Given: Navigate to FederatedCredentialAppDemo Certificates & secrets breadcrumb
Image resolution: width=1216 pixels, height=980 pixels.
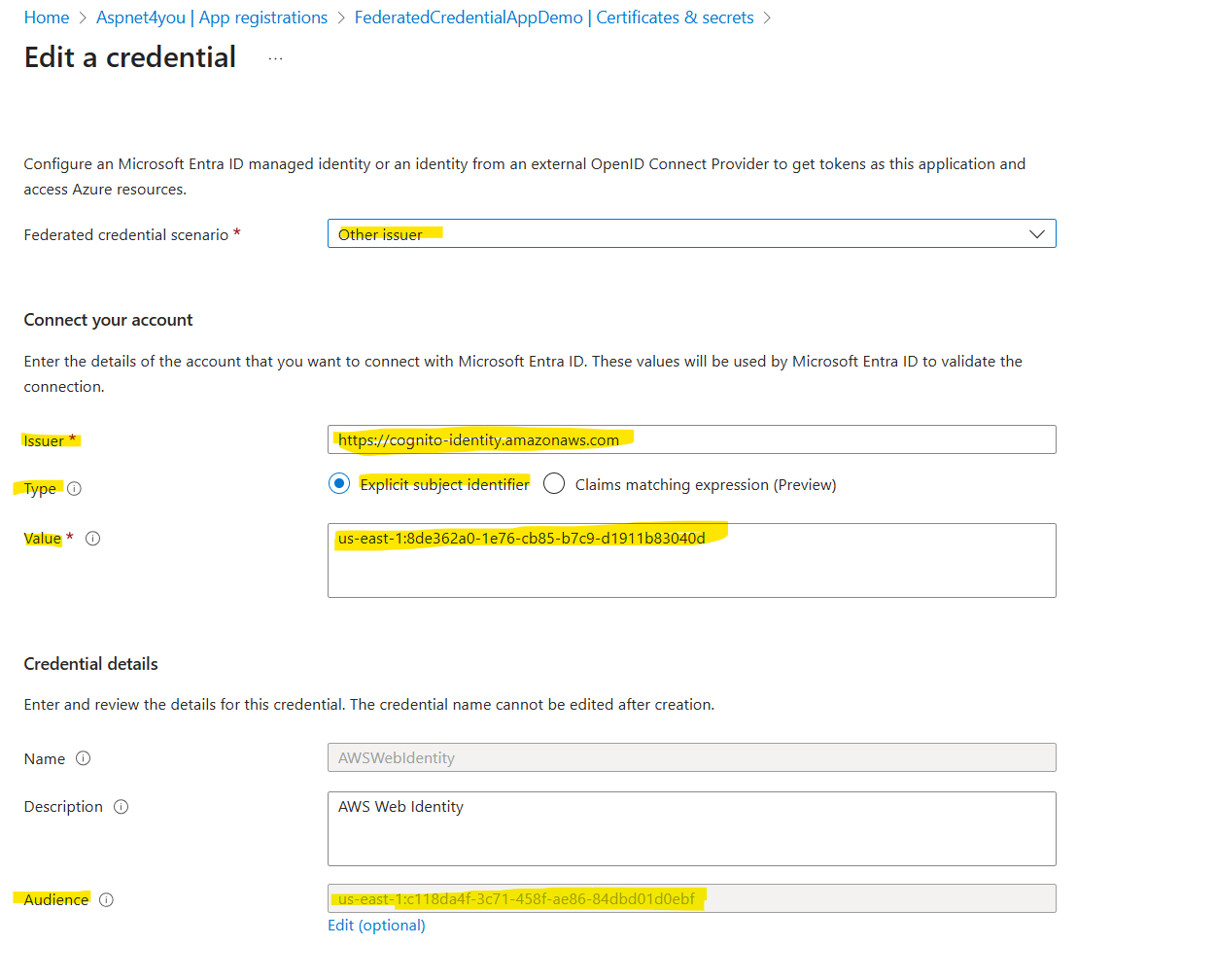Looking at the screenshot, I should (554, 17).
